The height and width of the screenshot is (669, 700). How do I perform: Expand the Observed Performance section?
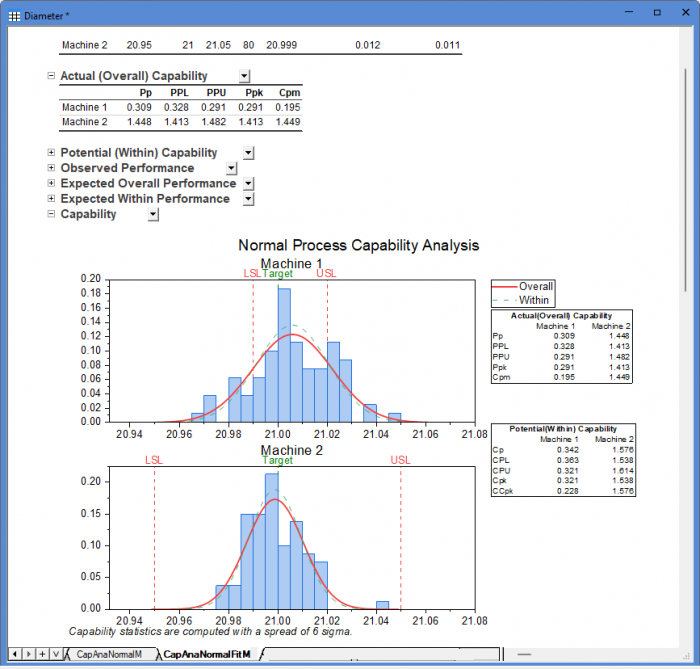[51, 168]
